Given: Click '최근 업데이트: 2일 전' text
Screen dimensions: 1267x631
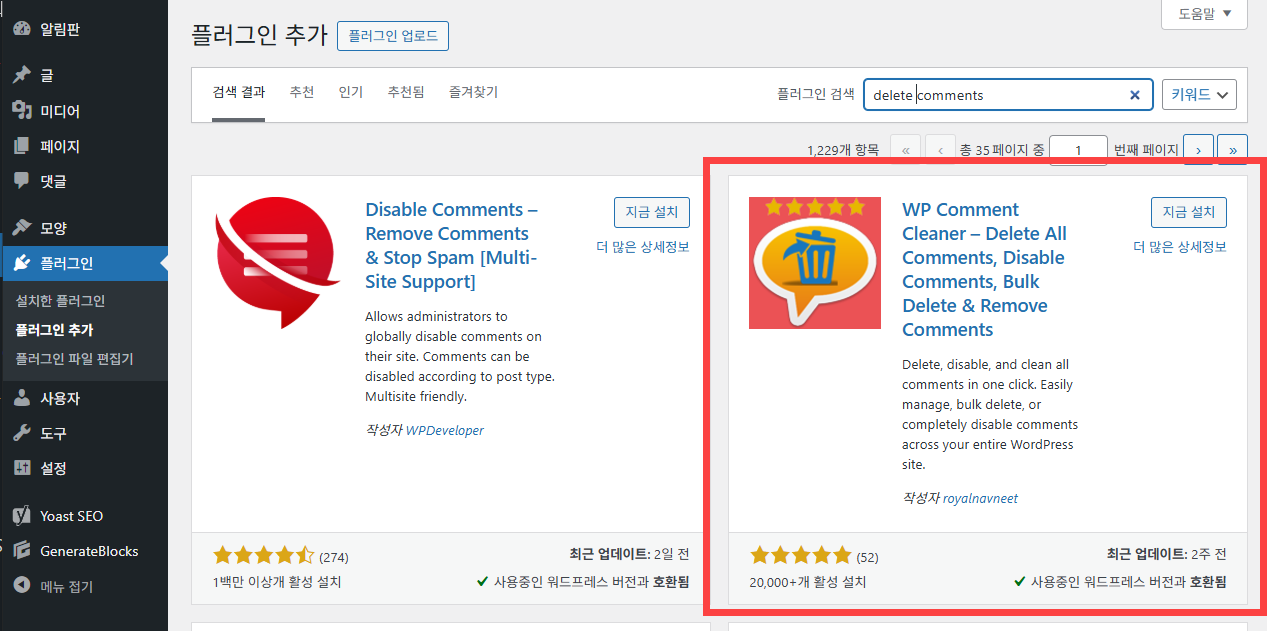Looking at the screenshot, I should (629, 555).
